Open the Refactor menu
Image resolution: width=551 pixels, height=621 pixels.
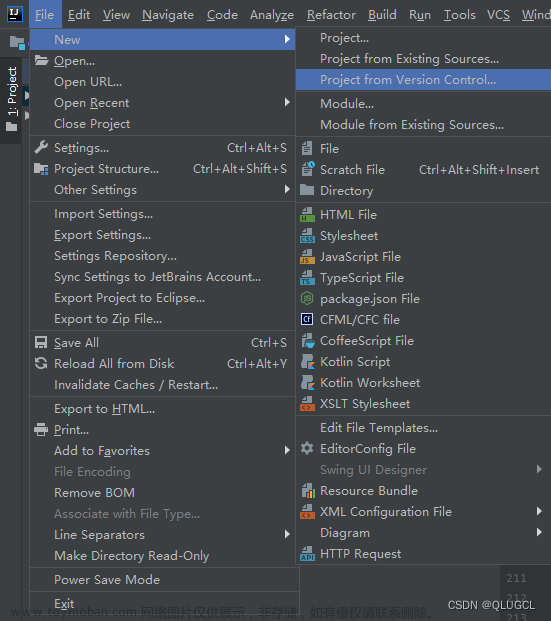point(331,15)
